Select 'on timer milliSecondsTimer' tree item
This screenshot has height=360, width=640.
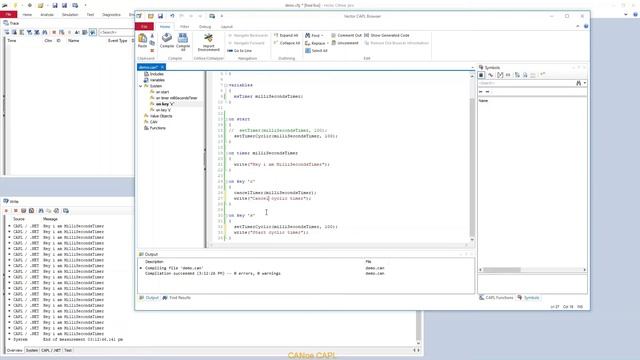[173, 98]
